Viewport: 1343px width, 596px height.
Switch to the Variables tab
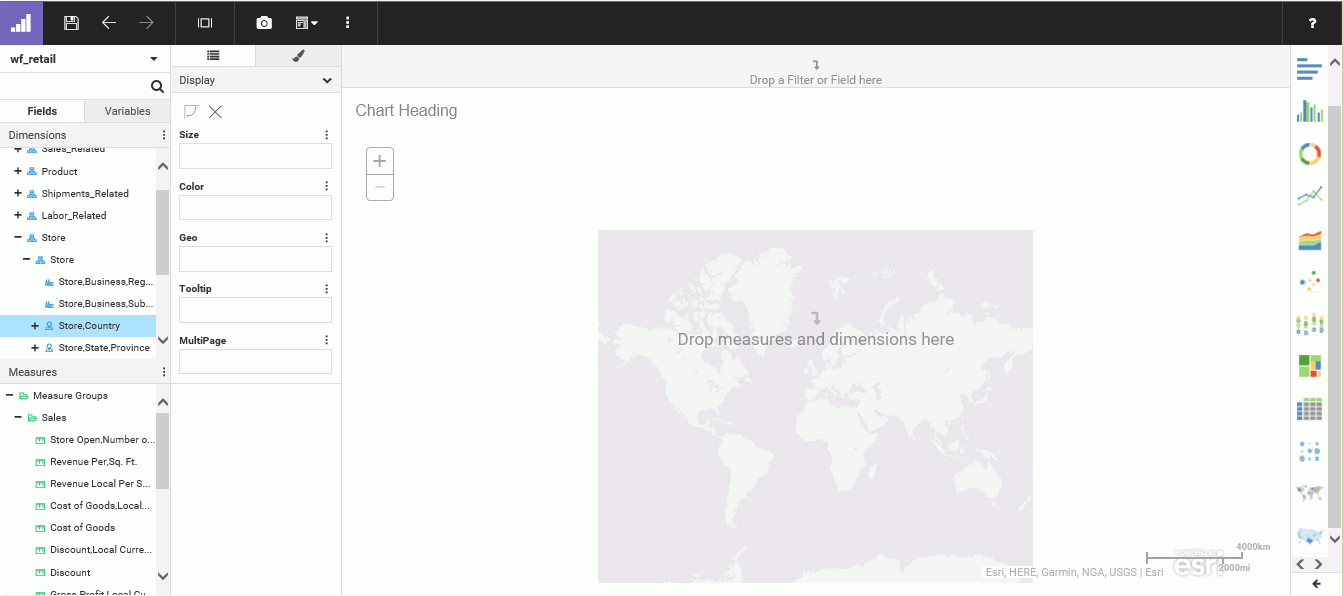(x=128, y=111)
